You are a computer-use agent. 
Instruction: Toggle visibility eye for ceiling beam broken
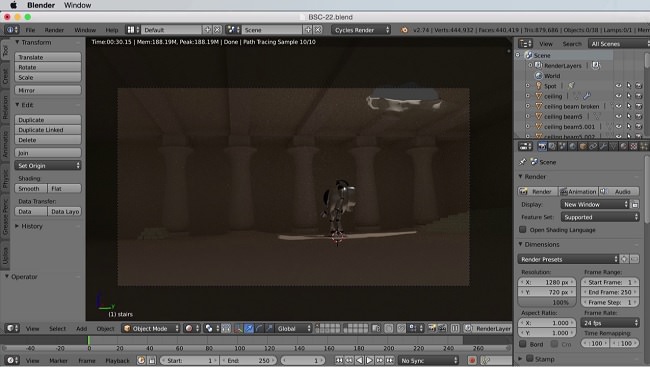coord(618,106)
